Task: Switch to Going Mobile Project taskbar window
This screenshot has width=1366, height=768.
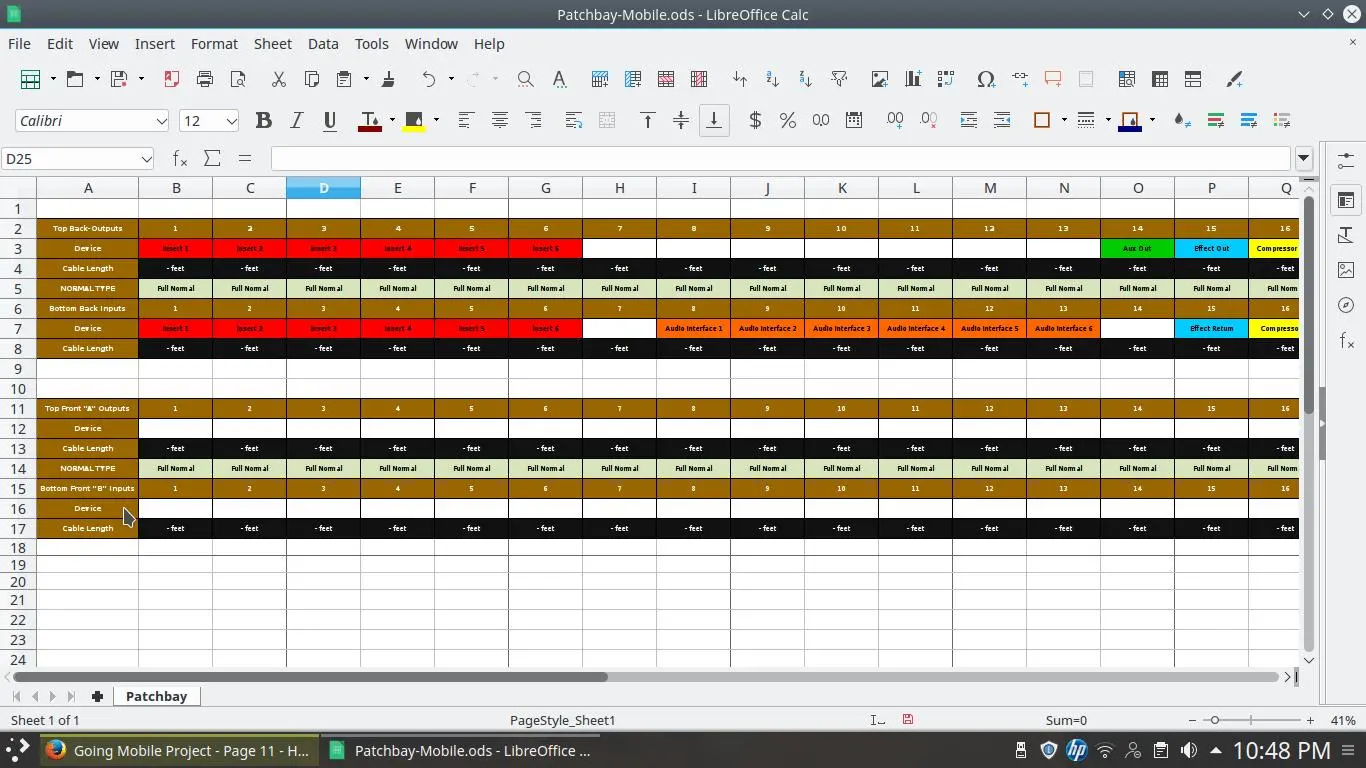Action: coord(178,750)
